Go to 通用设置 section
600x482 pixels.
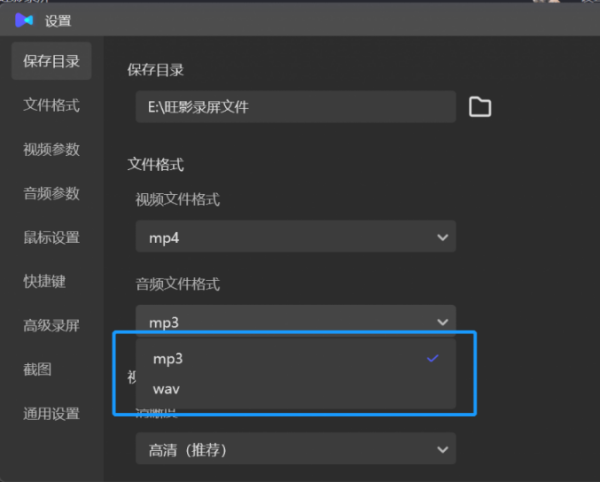click(51, 414)
